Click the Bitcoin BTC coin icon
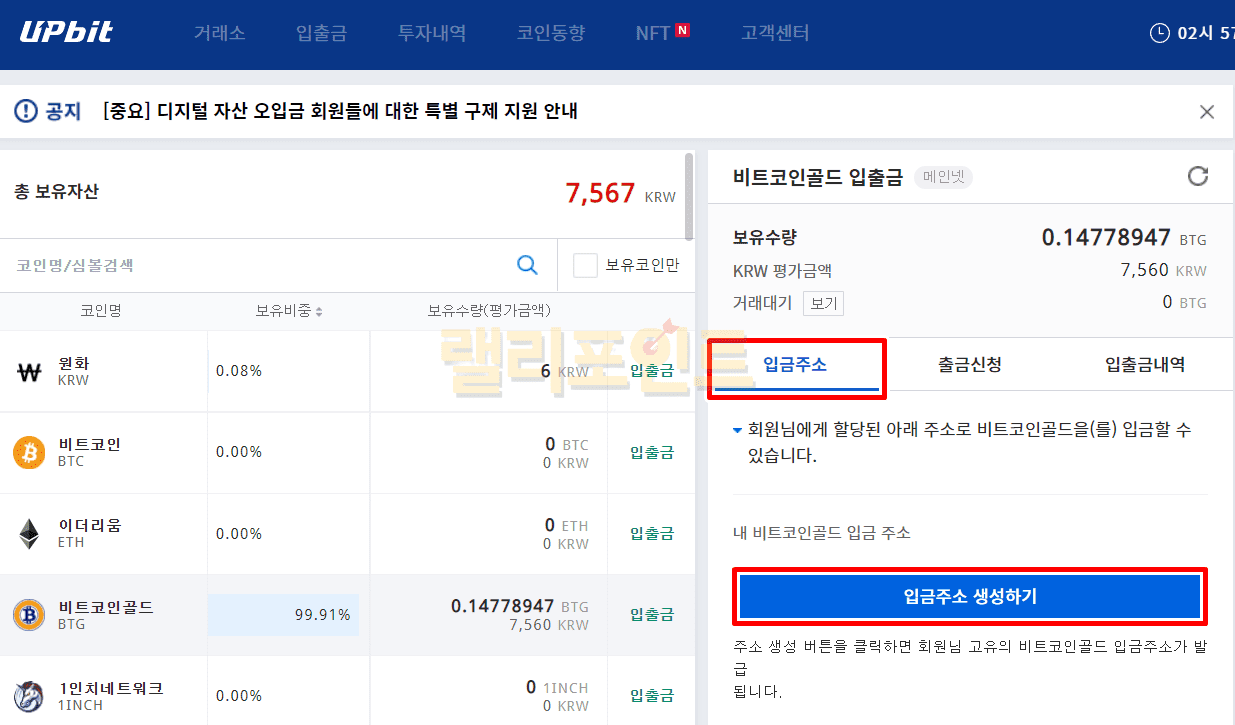Screen dimensions: 1235x725 [x=29, y=453]
